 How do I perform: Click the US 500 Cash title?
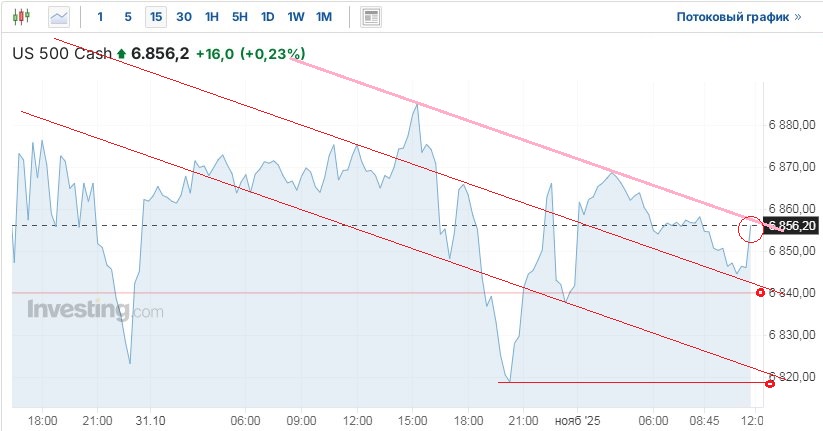[62, 54]
